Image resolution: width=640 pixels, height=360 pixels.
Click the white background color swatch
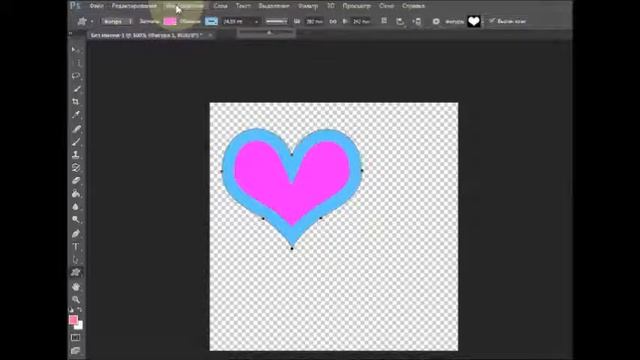[80, 326]
